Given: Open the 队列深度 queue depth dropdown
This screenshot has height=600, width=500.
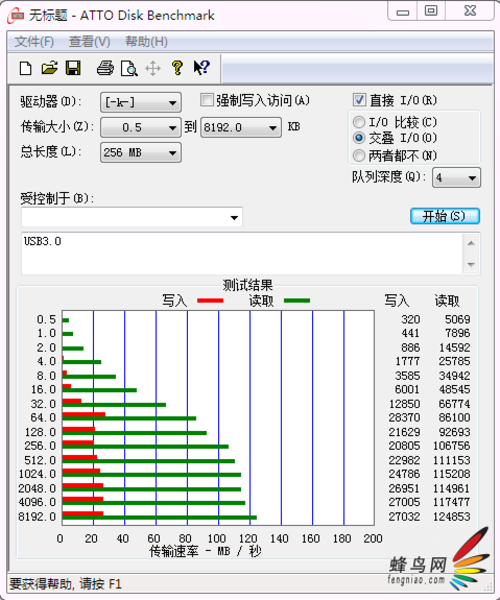Looking at the screenshot, I should pos(456,178).
